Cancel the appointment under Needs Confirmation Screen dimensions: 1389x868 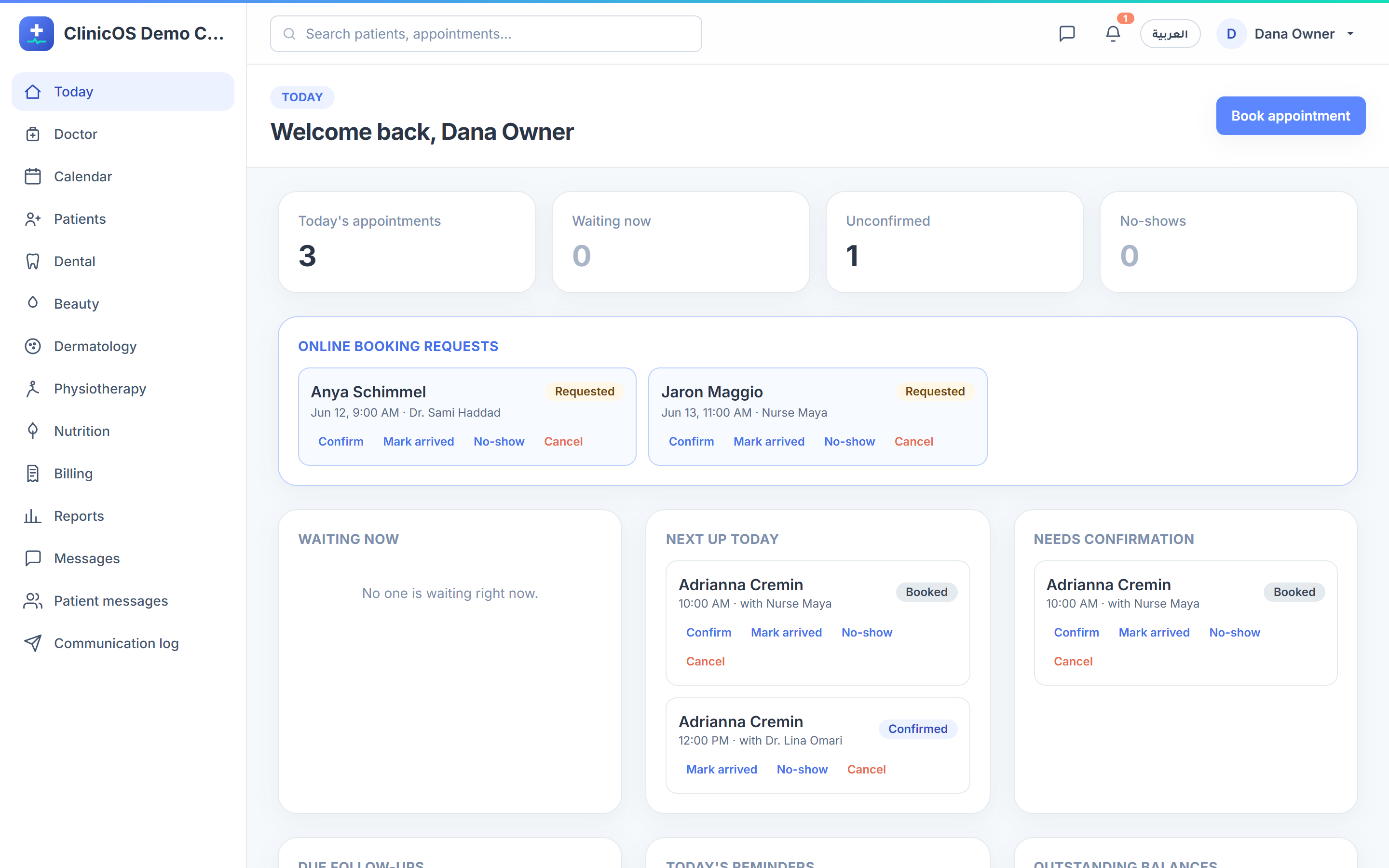[1073, 661]
